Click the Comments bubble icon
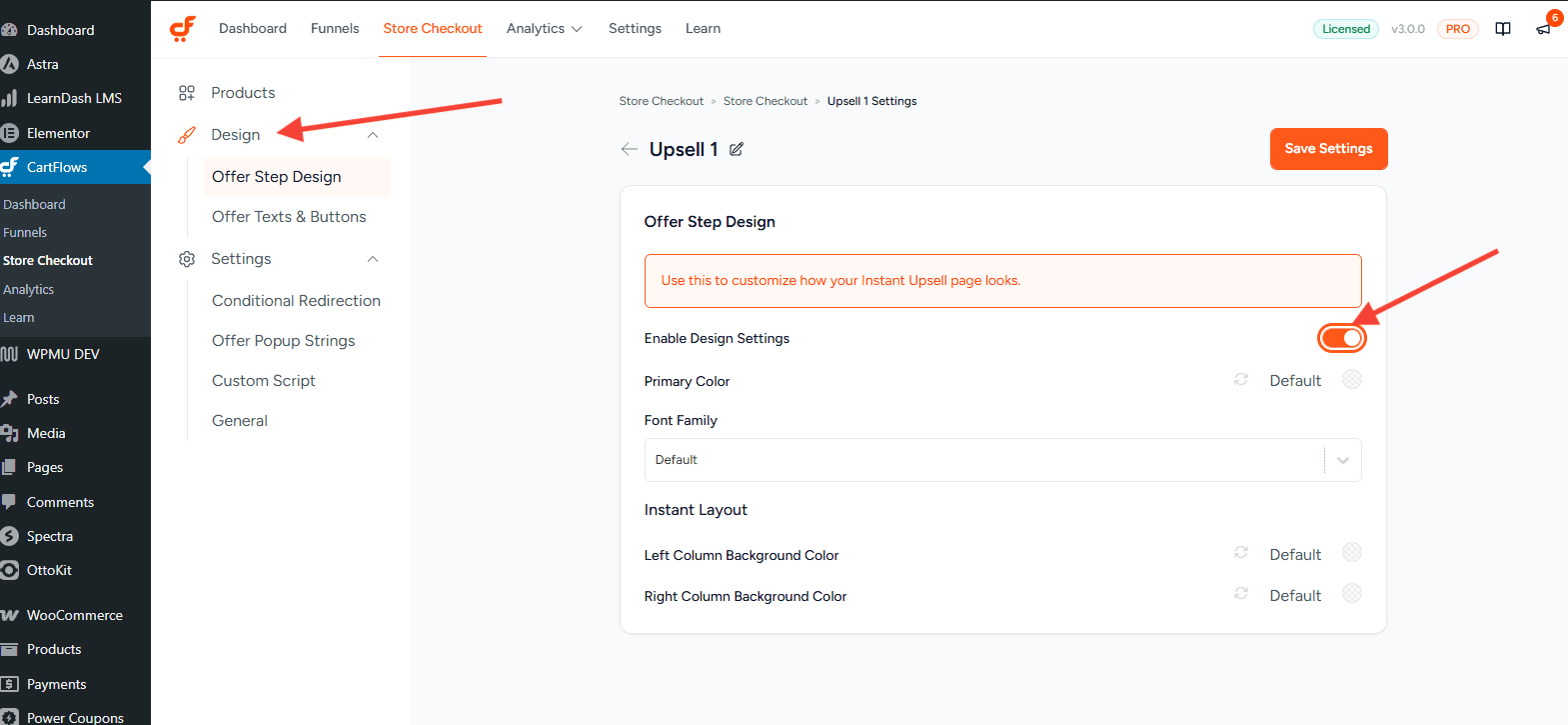The width and height of the screenshot is (1568, 725). pos(9,502)
